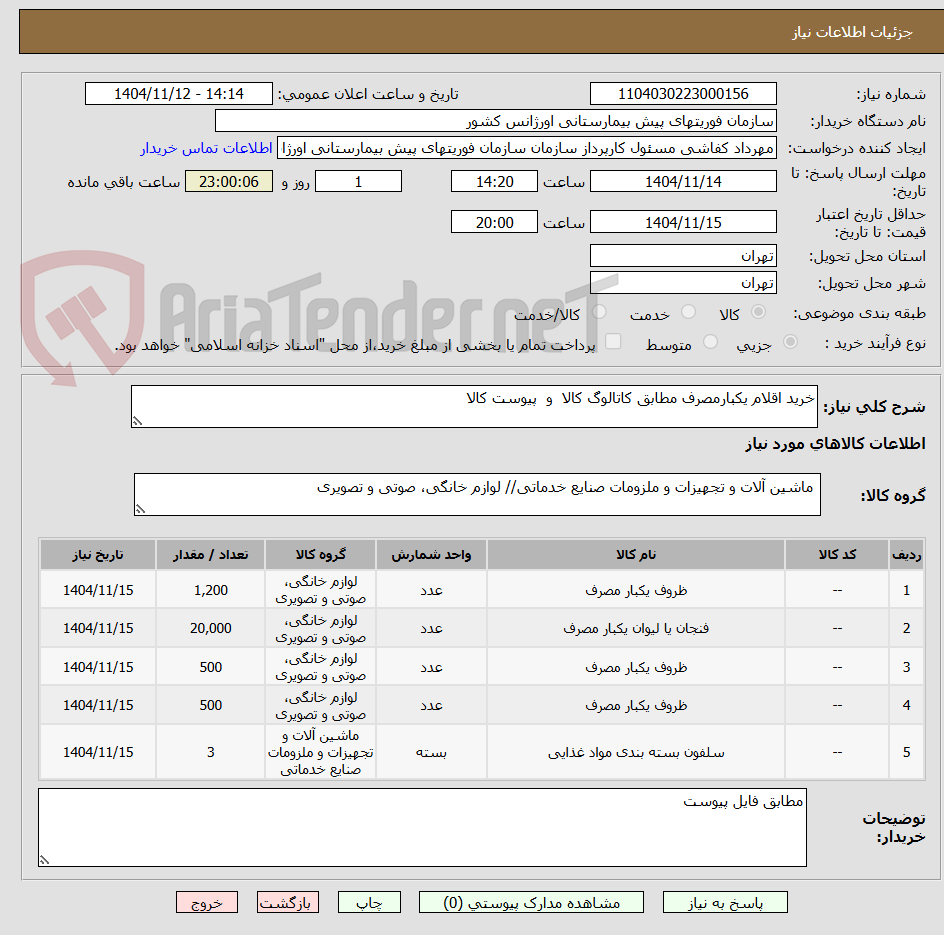Click the request creator name field
Image resolution: width=944 pixels, height=935 pixels.
pyautogui.click(x=527, y=148)
